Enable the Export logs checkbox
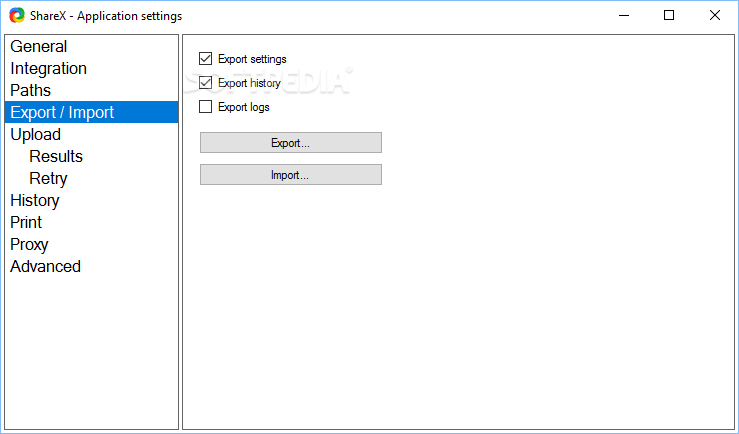Image resolution: width=739 pixels, height=434 pixels. 205,107
